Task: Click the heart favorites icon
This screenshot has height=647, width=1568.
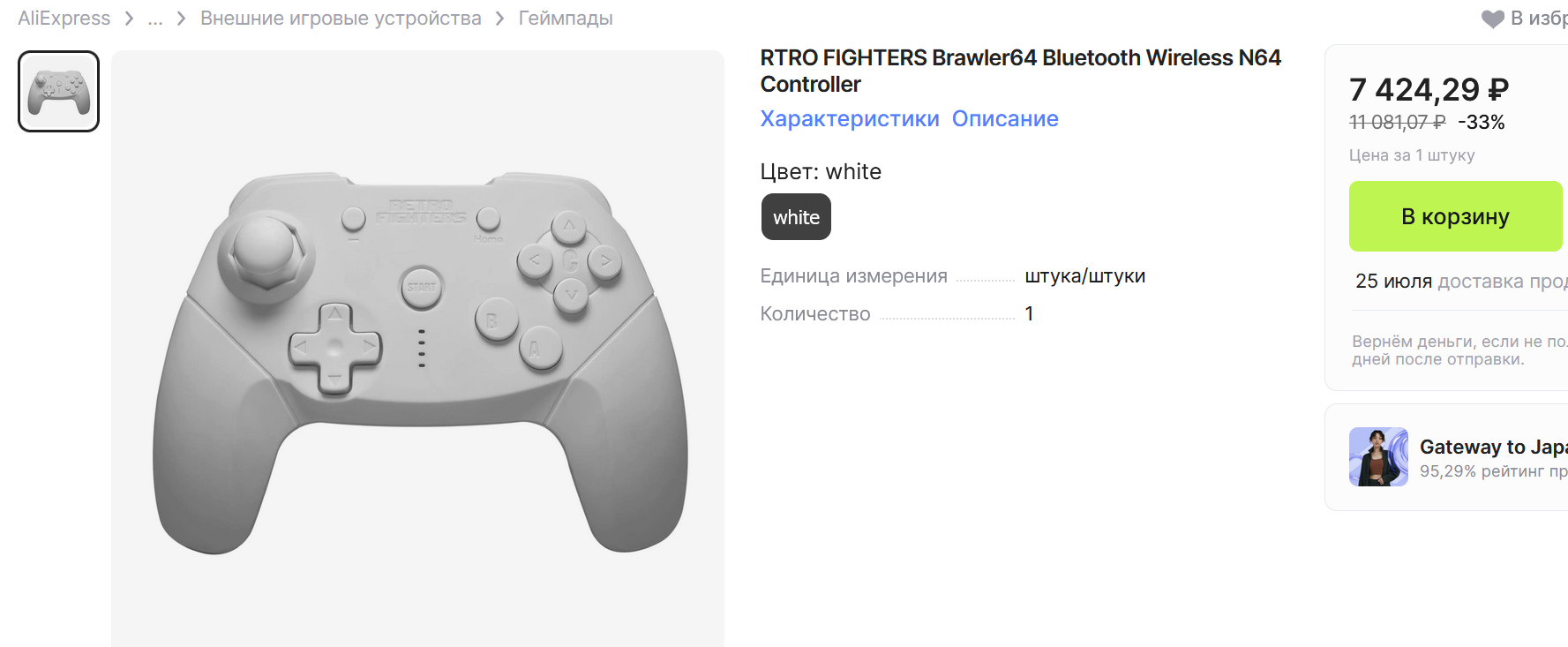Action: [1492, 19]
